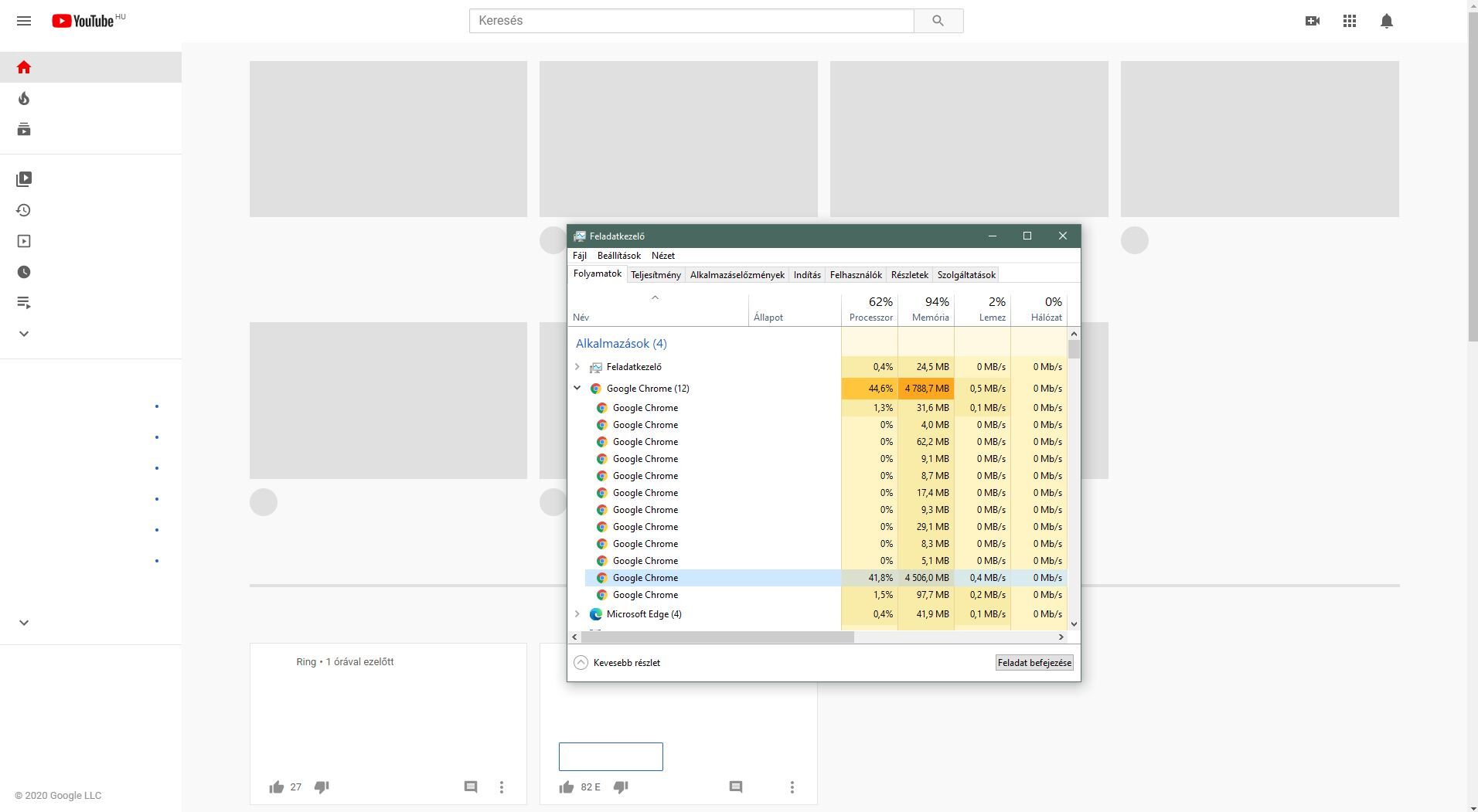Expand the Microsoft Edge (4) group
The height and width of the screenshot is (812, 1478).
577,614
